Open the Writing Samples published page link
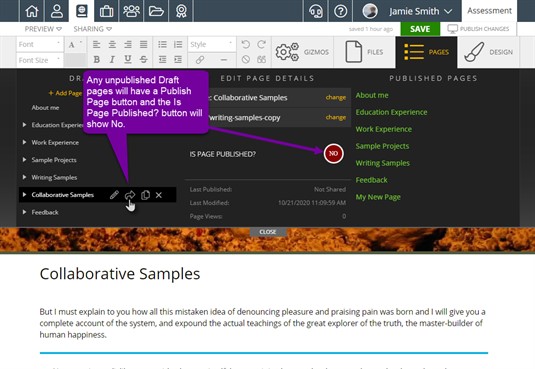Image resolution: width=535 pixels, height=369 pixels. 382,163
